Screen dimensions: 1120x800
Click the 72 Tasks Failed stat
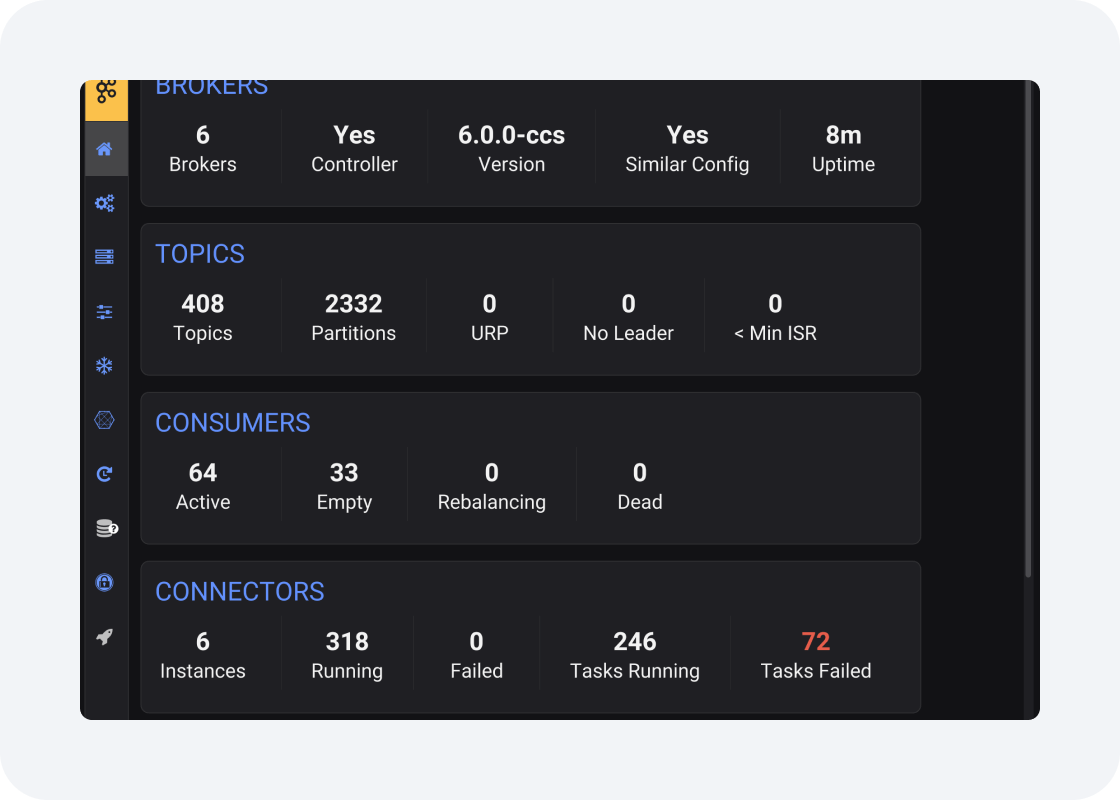(816, 655)
